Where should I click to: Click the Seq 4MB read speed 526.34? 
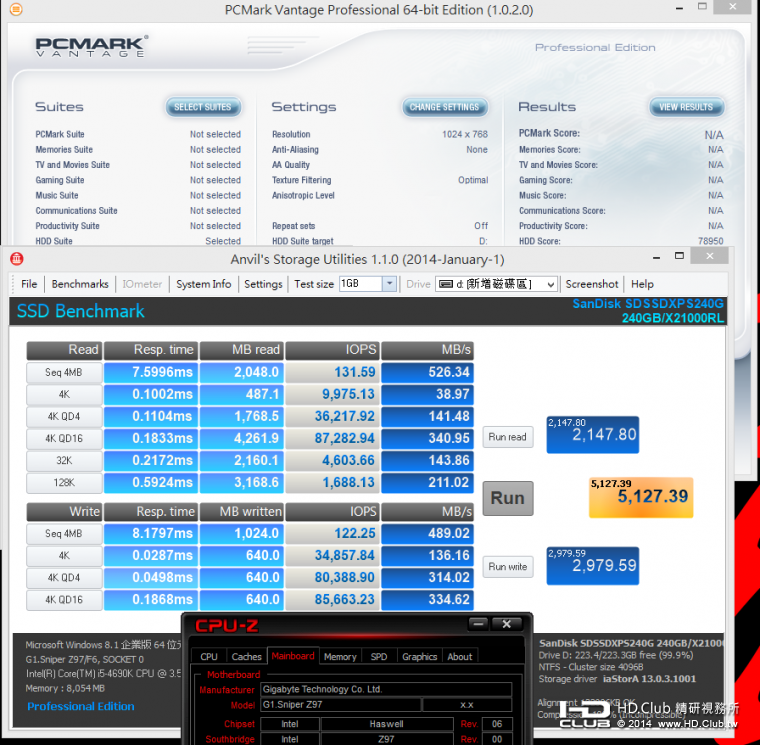(x=427, y=372)
